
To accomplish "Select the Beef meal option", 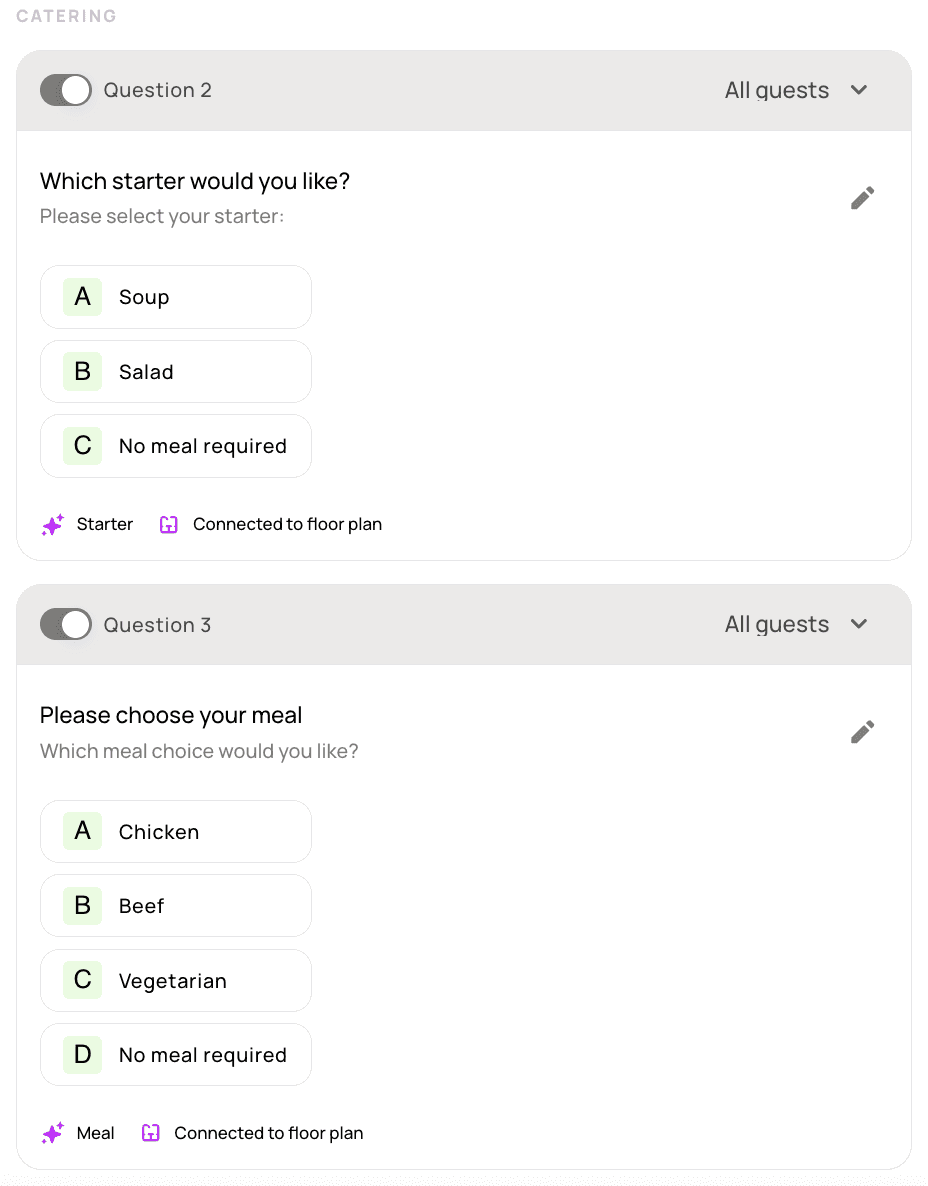I will (x=176, y=906).
